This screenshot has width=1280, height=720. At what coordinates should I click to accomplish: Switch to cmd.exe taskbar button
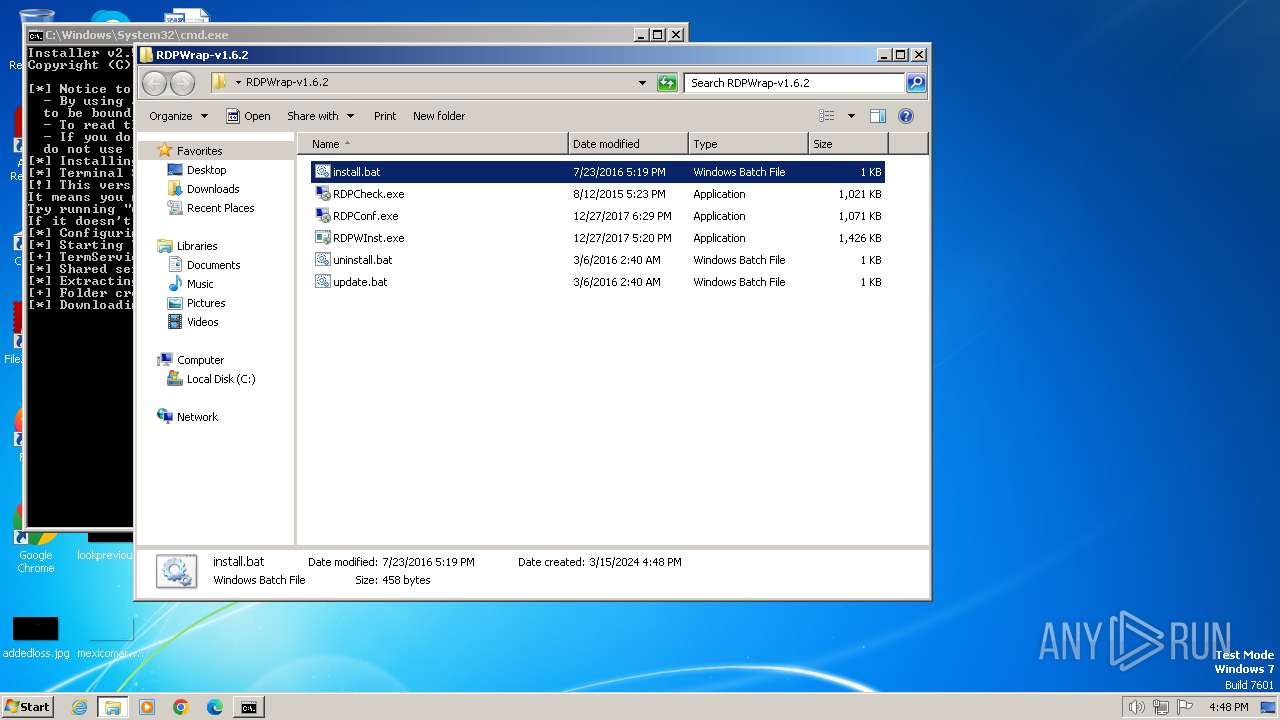coord(249,707)
